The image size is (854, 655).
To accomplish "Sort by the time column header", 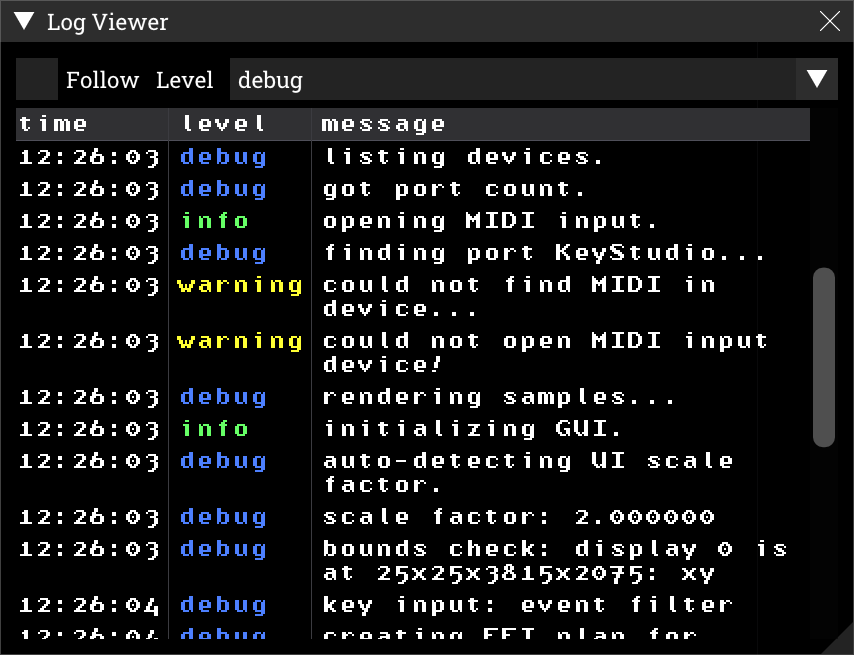I will click(x=92, y=124).
